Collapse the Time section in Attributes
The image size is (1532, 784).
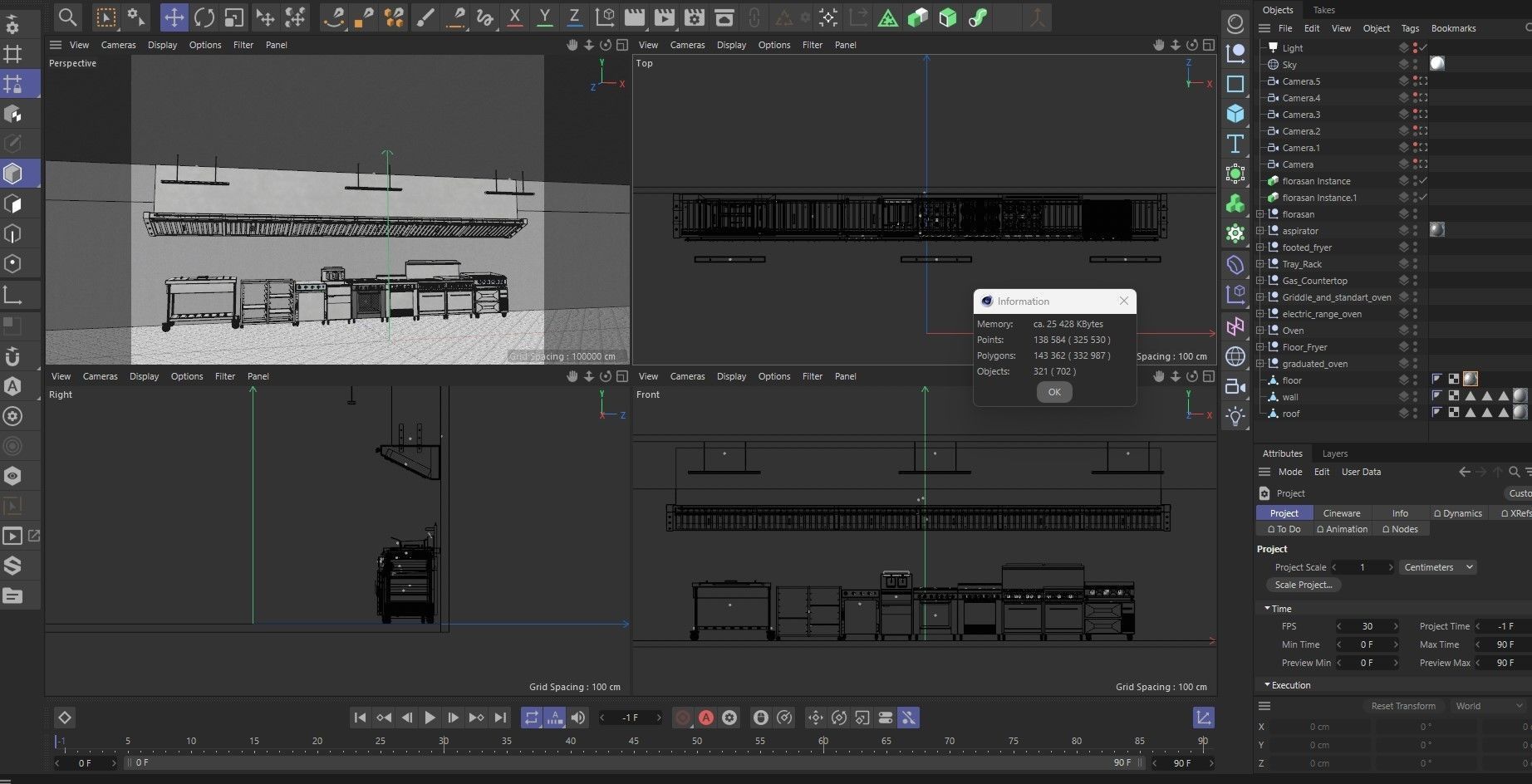pyautogui.click(x=1268, y=609)
